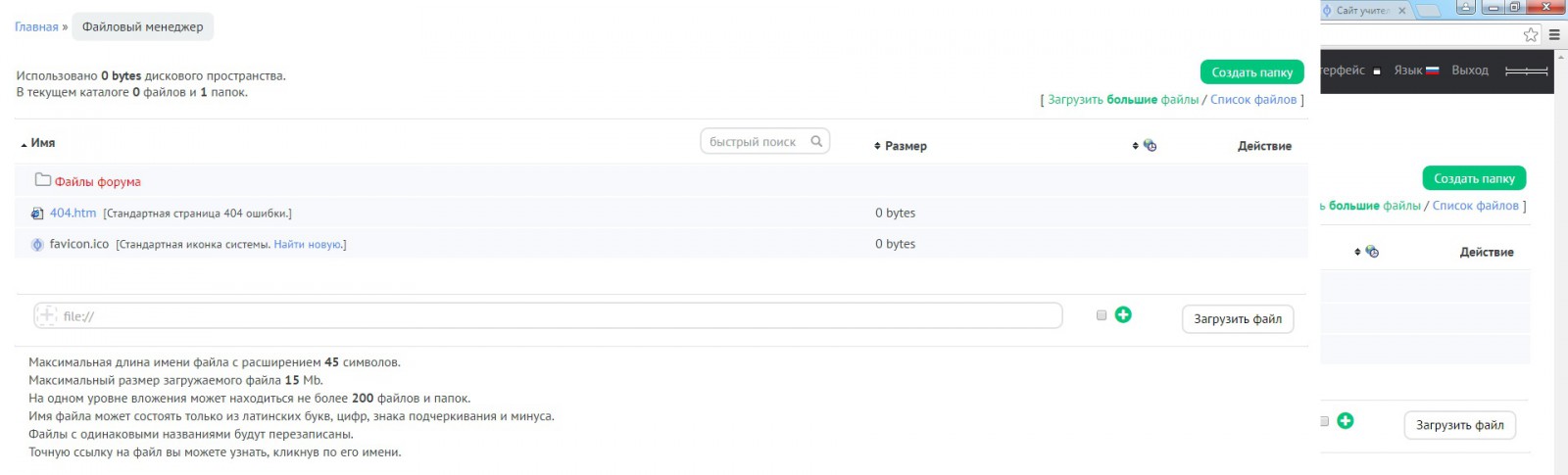Switch to the Сайт учителя browser tab
The height and width of the screenshot is (475, 1568).
(1362, 11)
